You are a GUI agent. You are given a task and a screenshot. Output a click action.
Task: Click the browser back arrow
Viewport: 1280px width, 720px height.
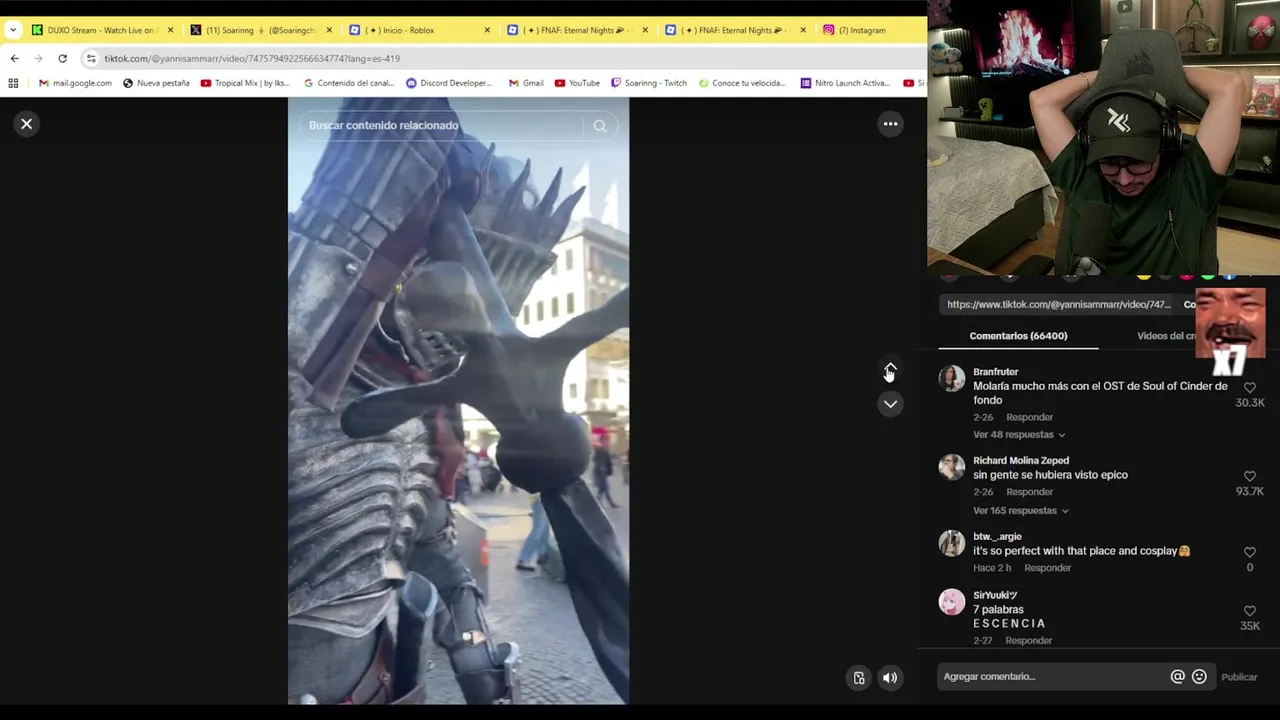tap(14, 59)
